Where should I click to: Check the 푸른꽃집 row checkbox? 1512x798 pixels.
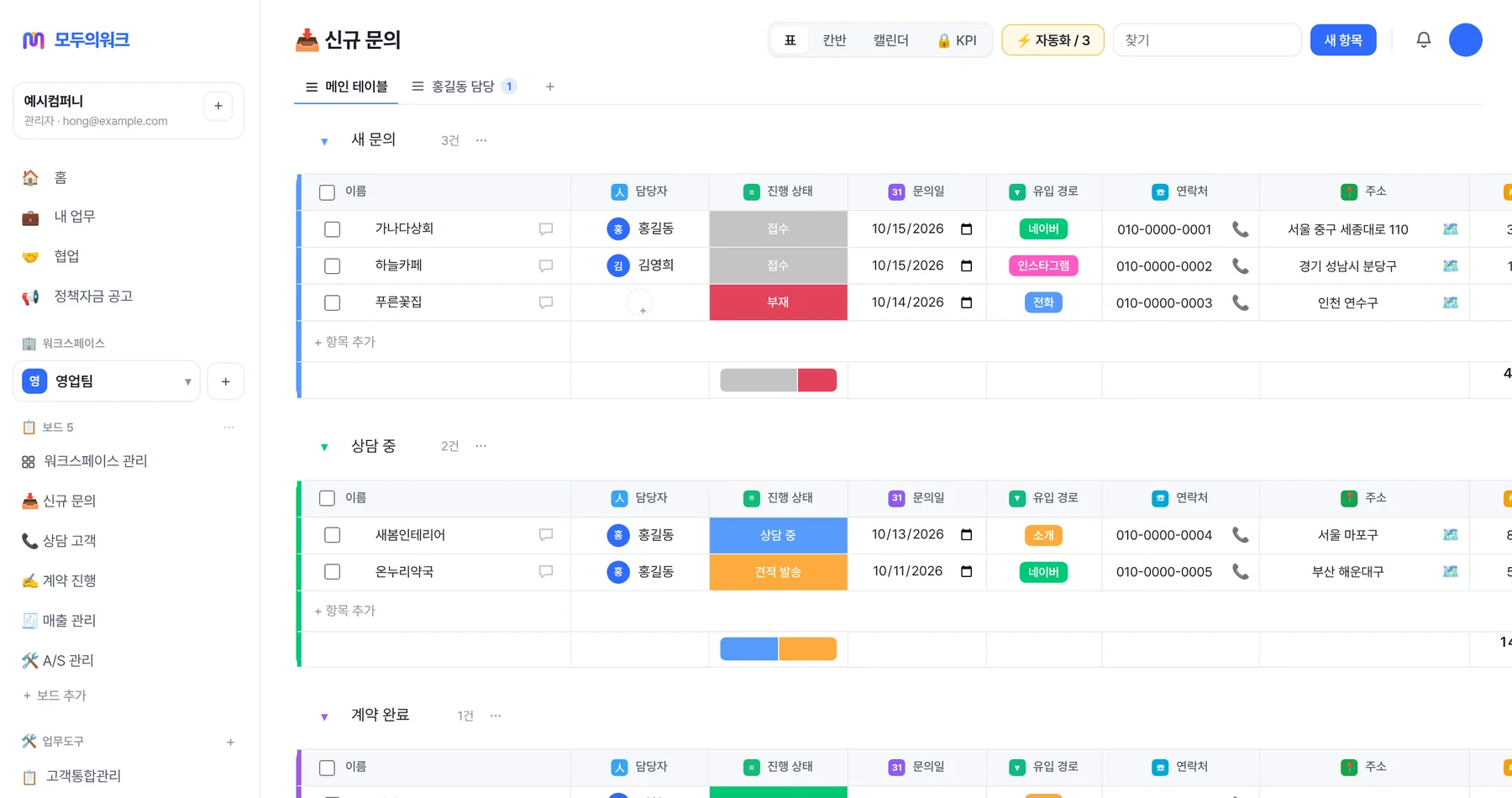click(x=333, y=302)
